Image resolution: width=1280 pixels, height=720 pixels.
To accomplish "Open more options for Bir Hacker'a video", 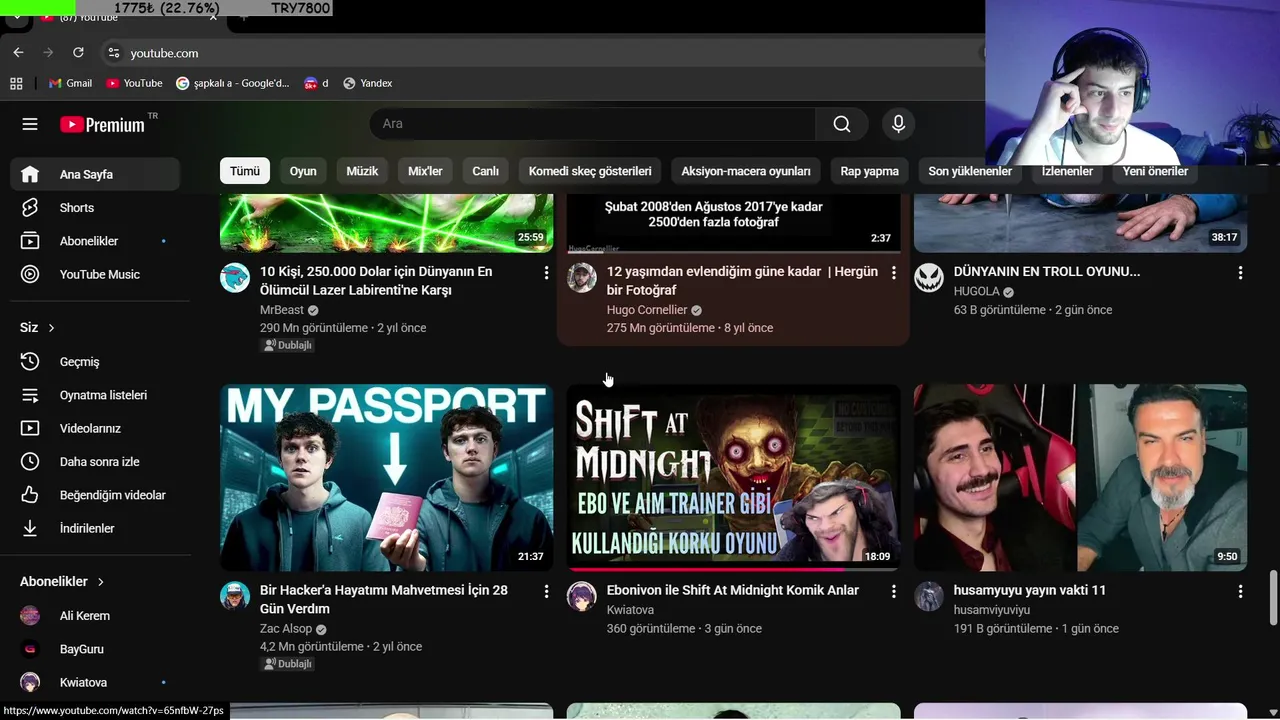I will click(546, 591).
